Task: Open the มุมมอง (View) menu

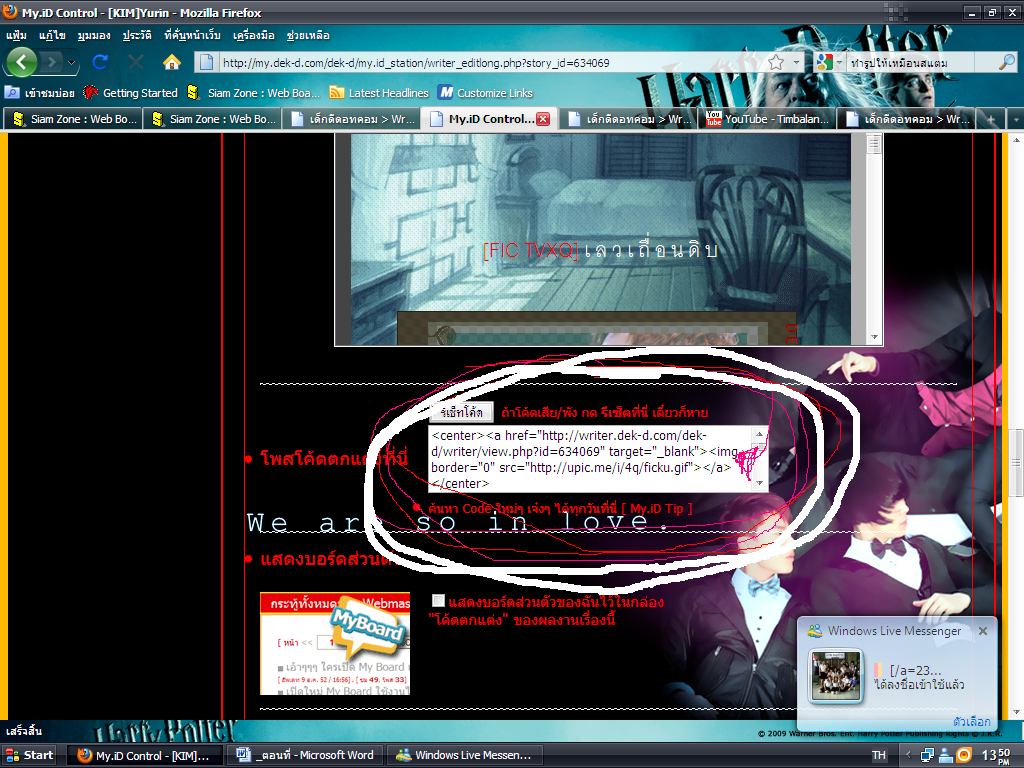Action: [x=94, y=35]
